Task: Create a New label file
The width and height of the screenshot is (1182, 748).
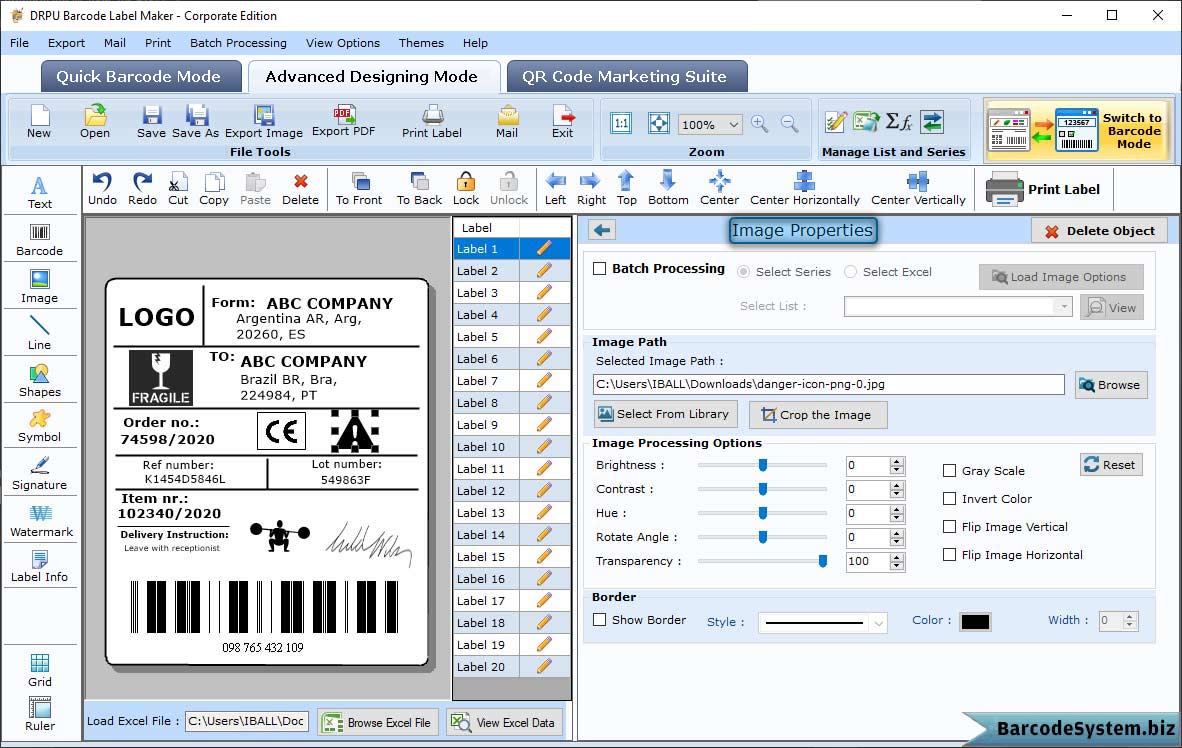Action: tap(39, 121)
